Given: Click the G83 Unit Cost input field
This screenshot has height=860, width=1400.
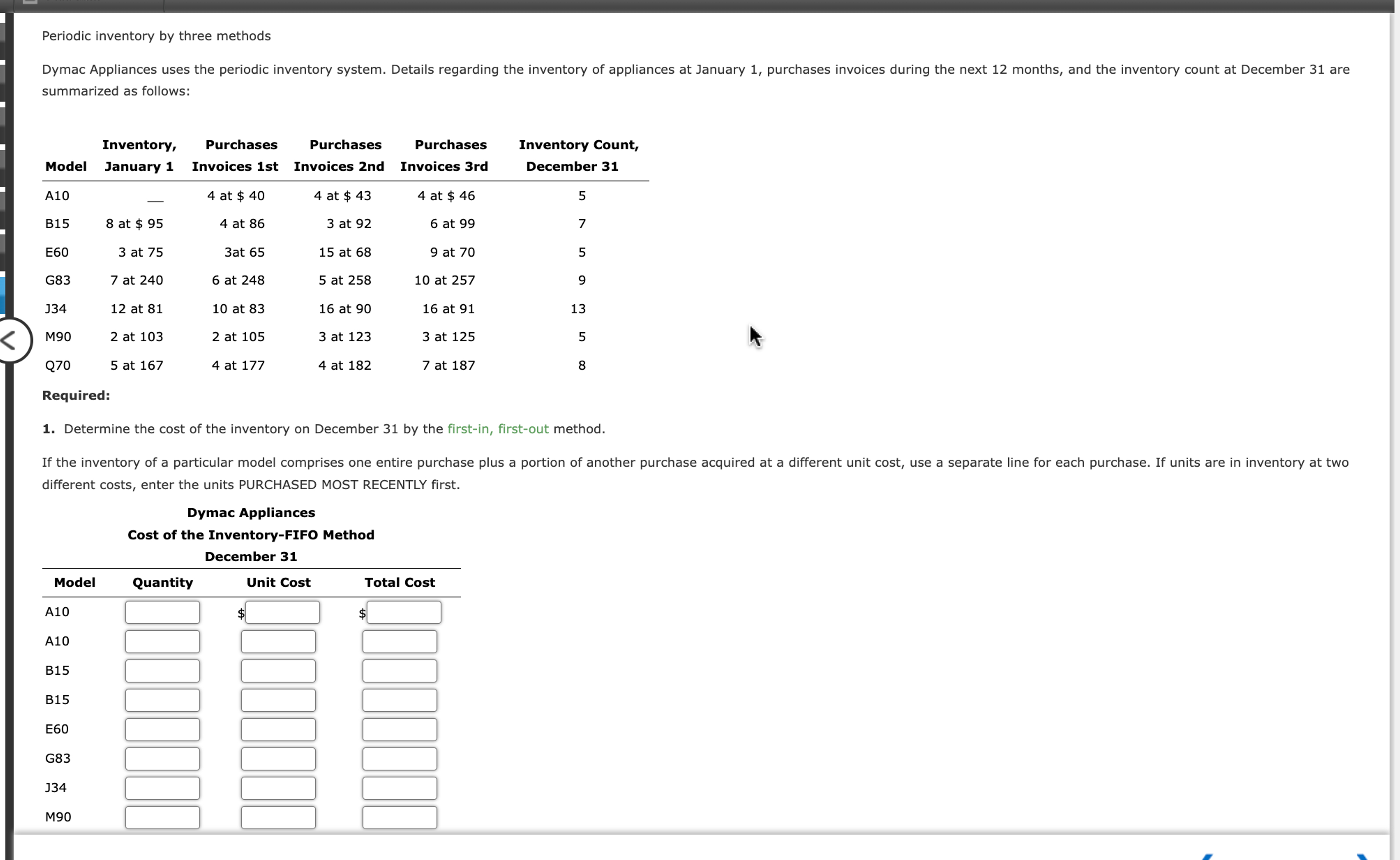Looking at the screenshot, I should click(x=278, y=758).
